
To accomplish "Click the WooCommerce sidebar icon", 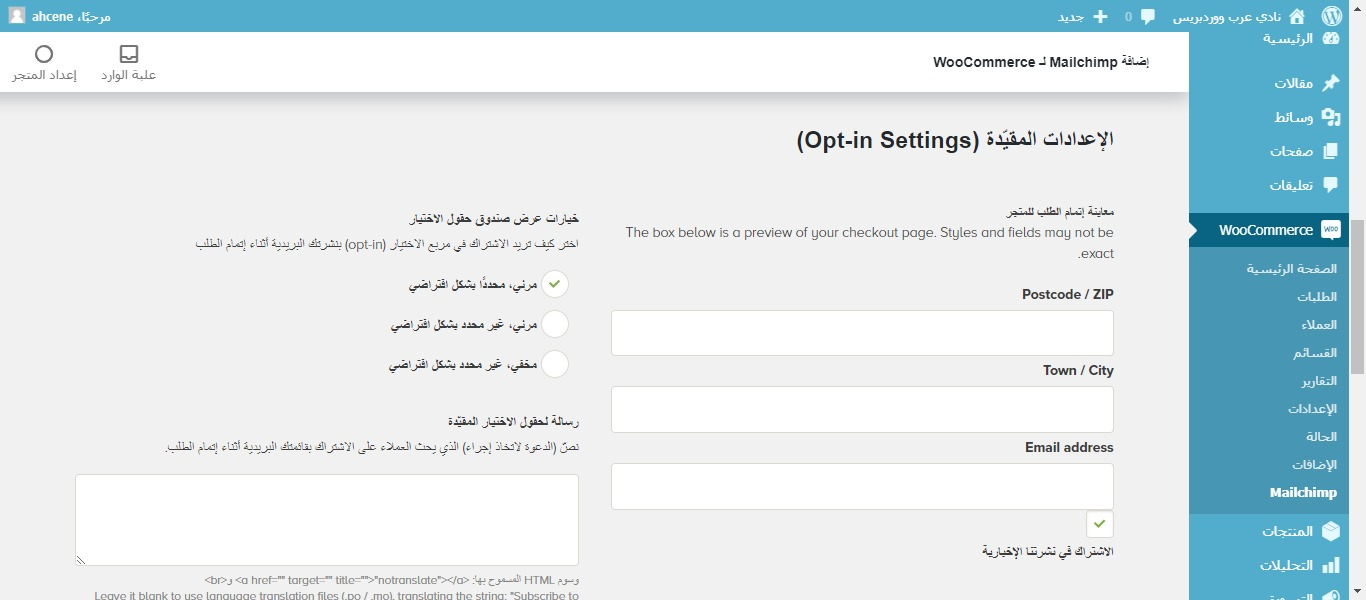I will coord(1330,230).
